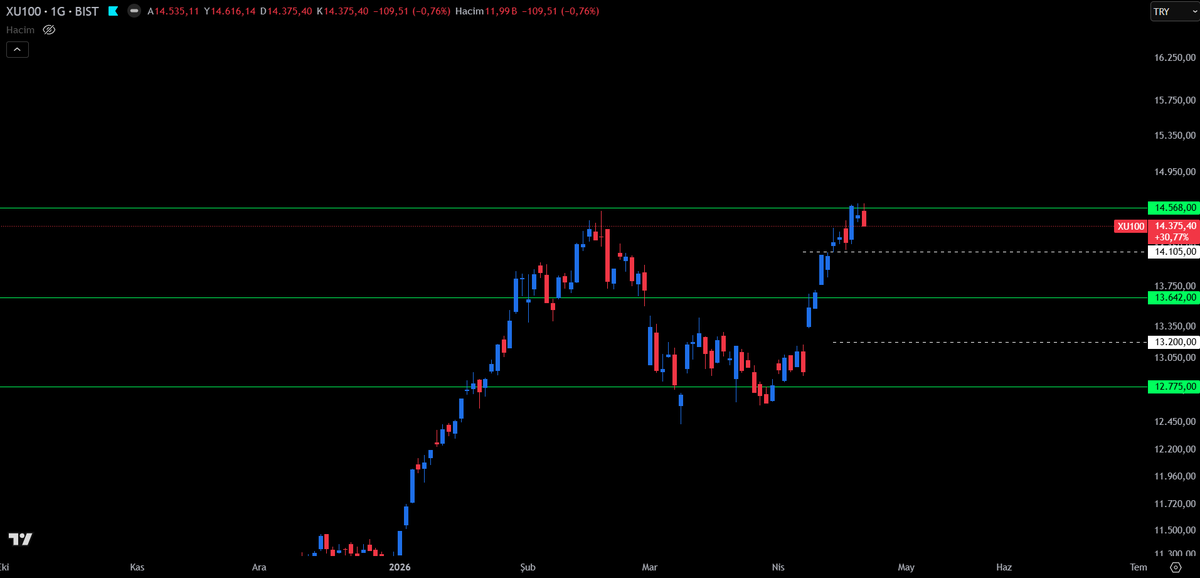The height and width of the screenshot is (578, 1200).
Task: Click the low value D14.375,40 in the legend
Action: point(287,12)
